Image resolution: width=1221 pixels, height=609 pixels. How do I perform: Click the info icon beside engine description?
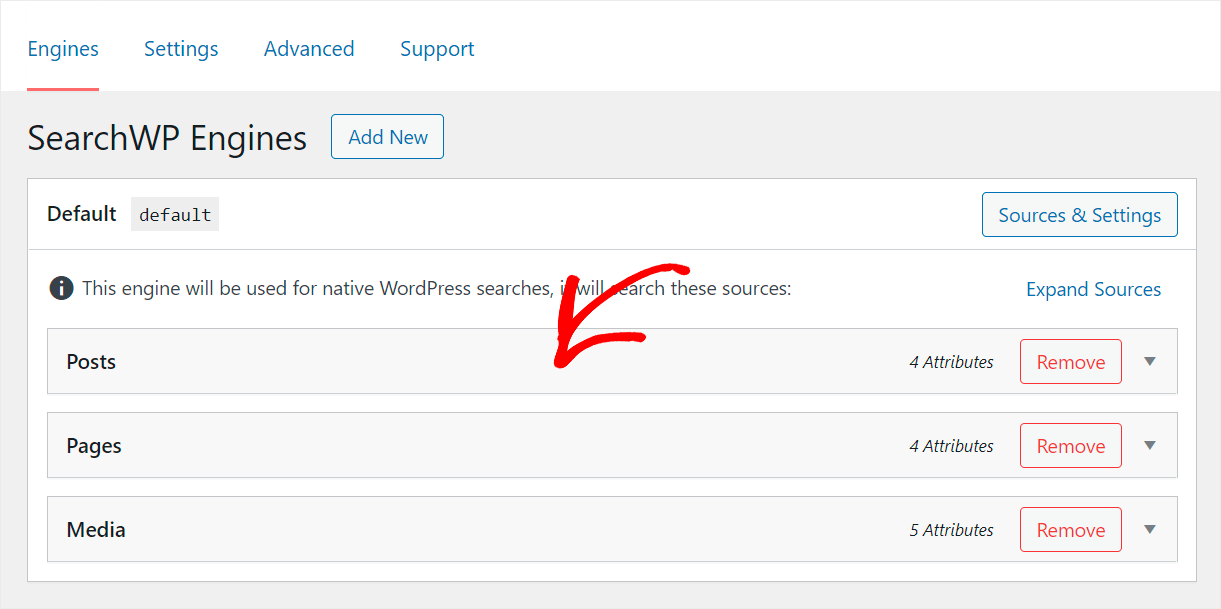click(61, 289)
